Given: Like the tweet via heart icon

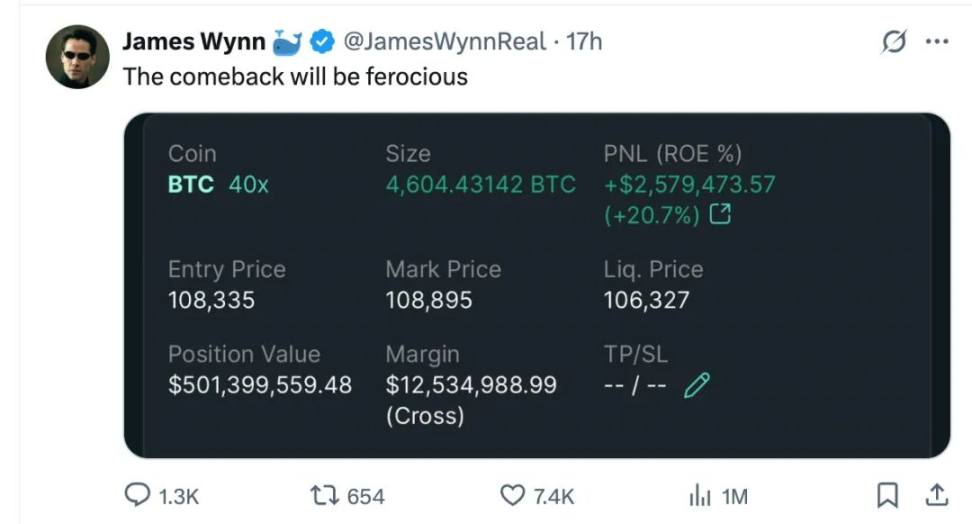Looking at the screenshot, I should [512, 495].
